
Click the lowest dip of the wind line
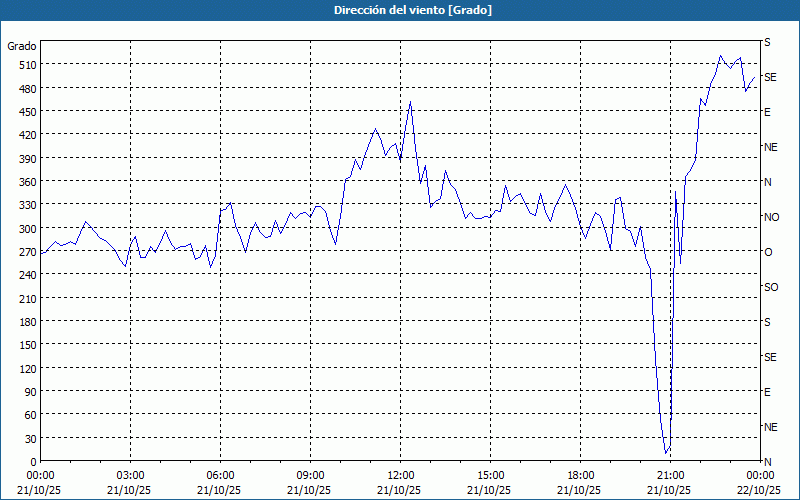click(666, 453)
